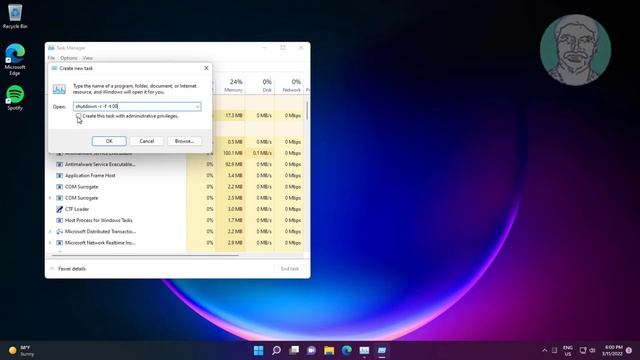Show hidden icons via the tray chevron
Image resolution: width=640 pixels, height=360 pixels.
point(544,350)
